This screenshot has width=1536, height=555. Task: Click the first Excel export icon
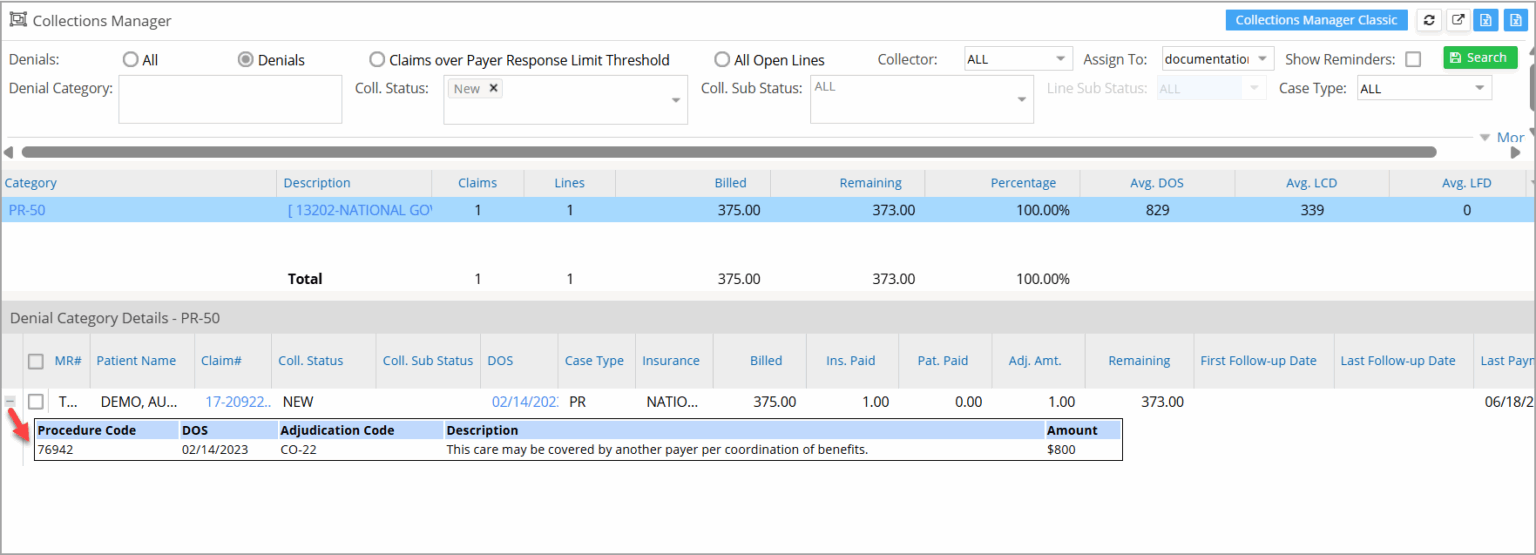1487,20
